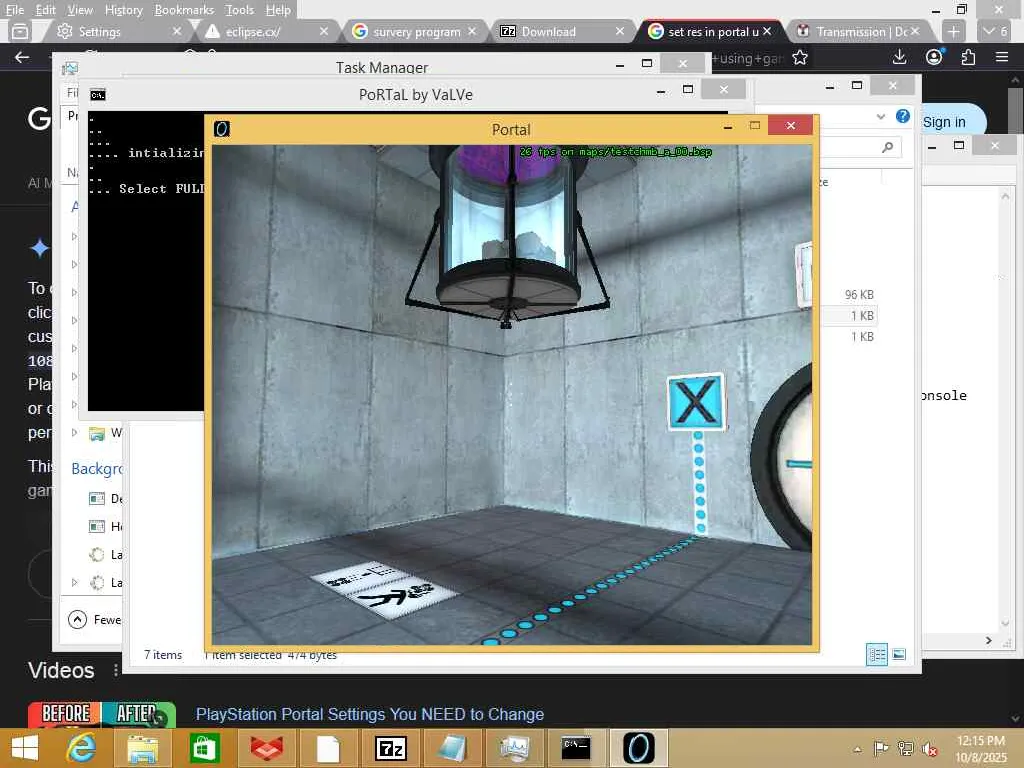Switch to Task Manager on taskbar

[x=515, y=748]
